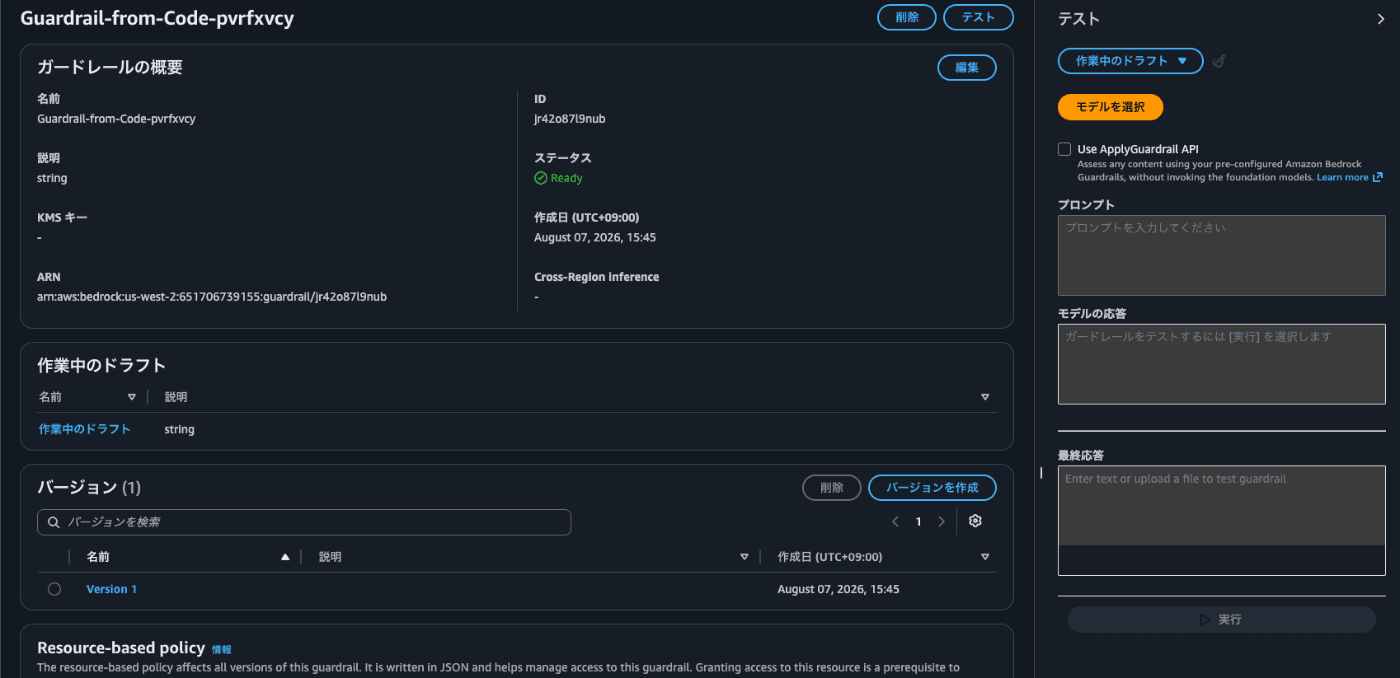Click the 実行 run button

click(1221, 619)
